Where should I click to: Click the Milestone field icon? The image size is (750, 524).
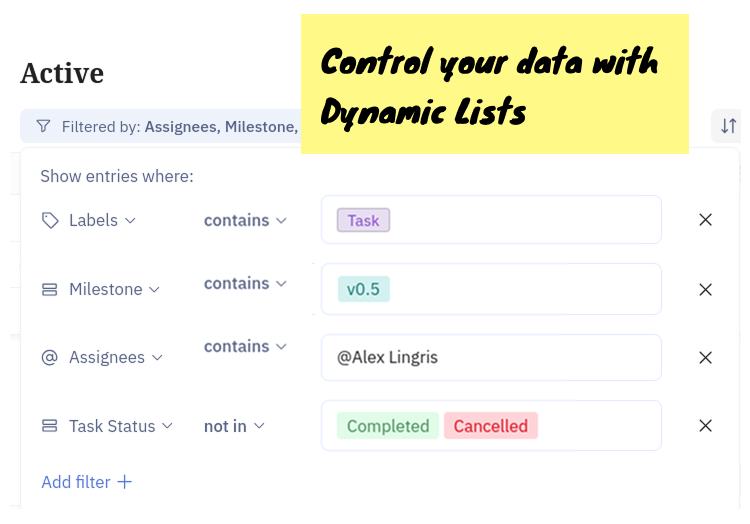coord(50,289)
